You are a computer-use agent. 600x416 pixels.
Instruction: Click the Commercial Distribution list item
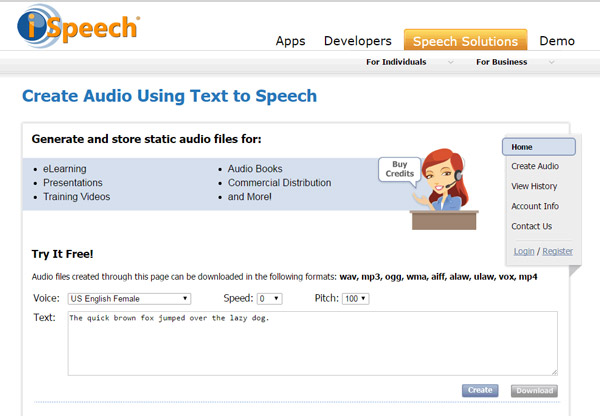pos(280,183)
